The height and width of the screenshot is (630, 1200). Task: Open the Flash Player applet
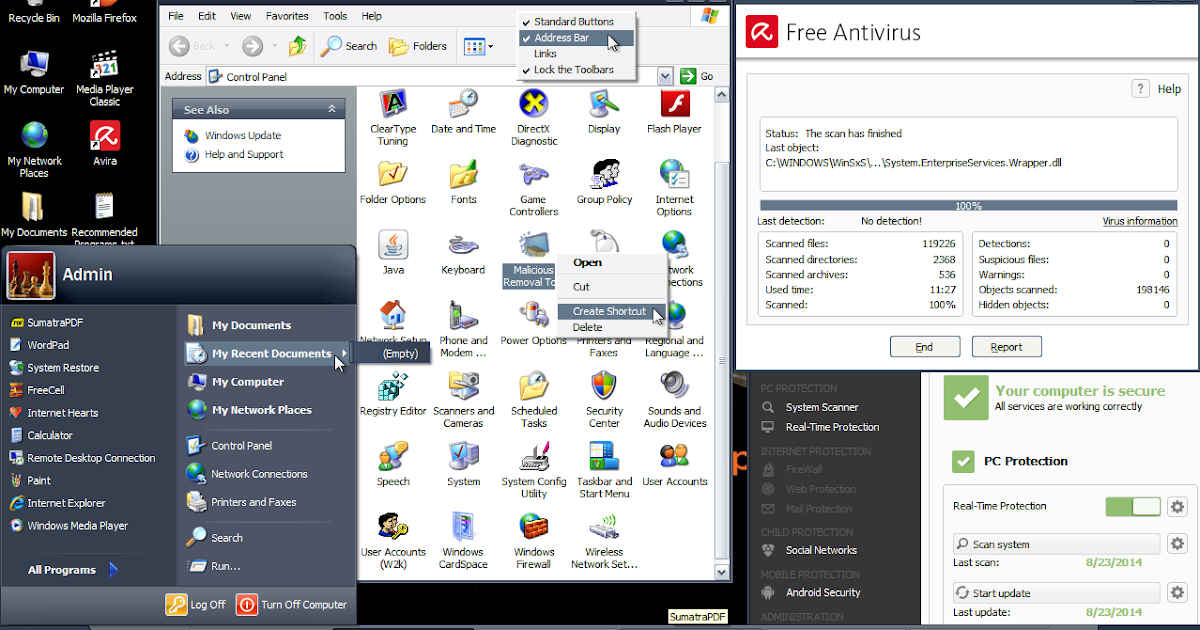(x=674, y=112)
